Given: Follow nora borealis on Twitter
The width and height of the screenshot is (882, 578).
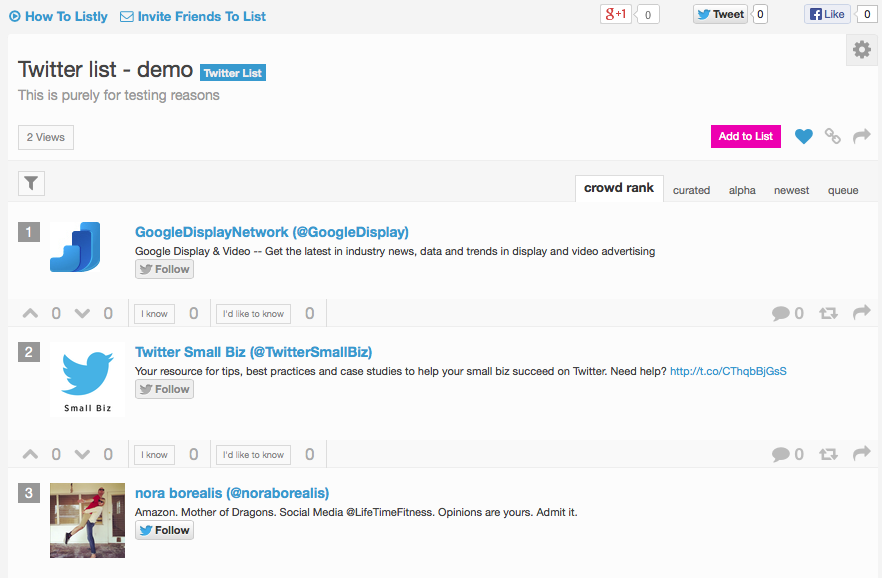Looking at the screenshot, I should tap(164, 530).
